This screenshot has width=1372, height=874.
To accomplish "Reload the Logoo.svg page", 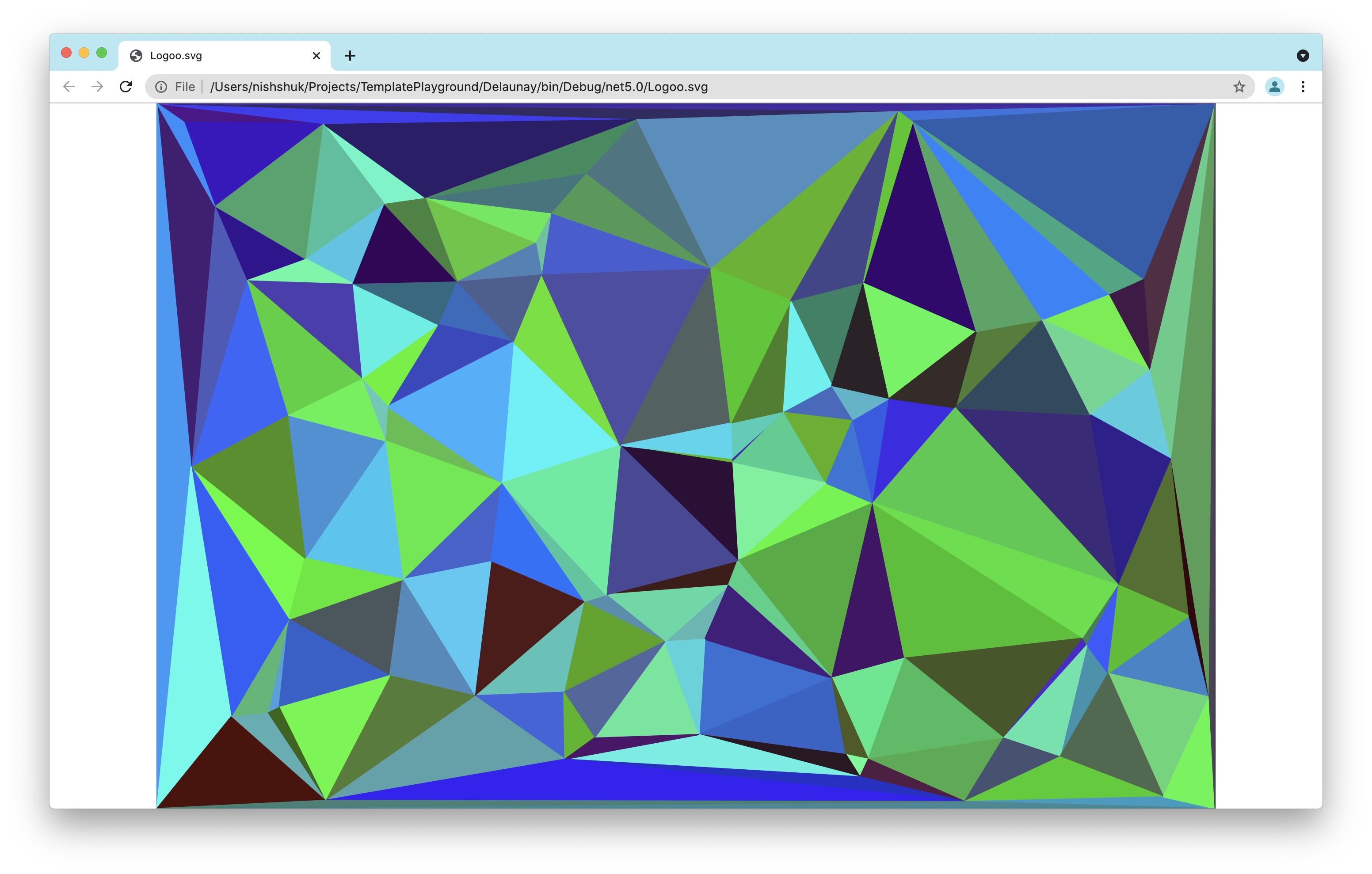I will click(x=126, y=87).
